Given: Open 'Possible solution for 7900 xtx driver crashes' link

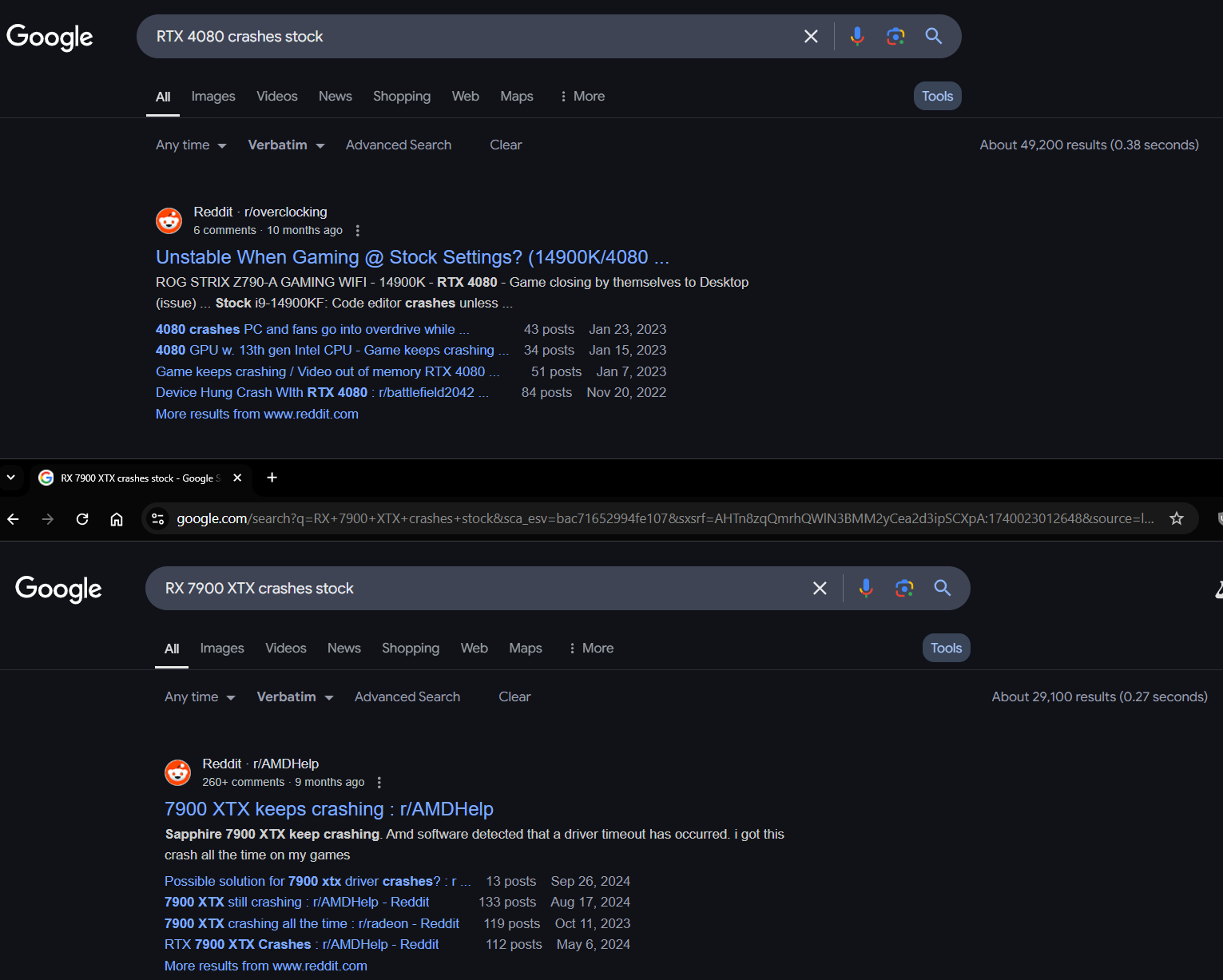Looking at the screenshot, I should point(318,881).
